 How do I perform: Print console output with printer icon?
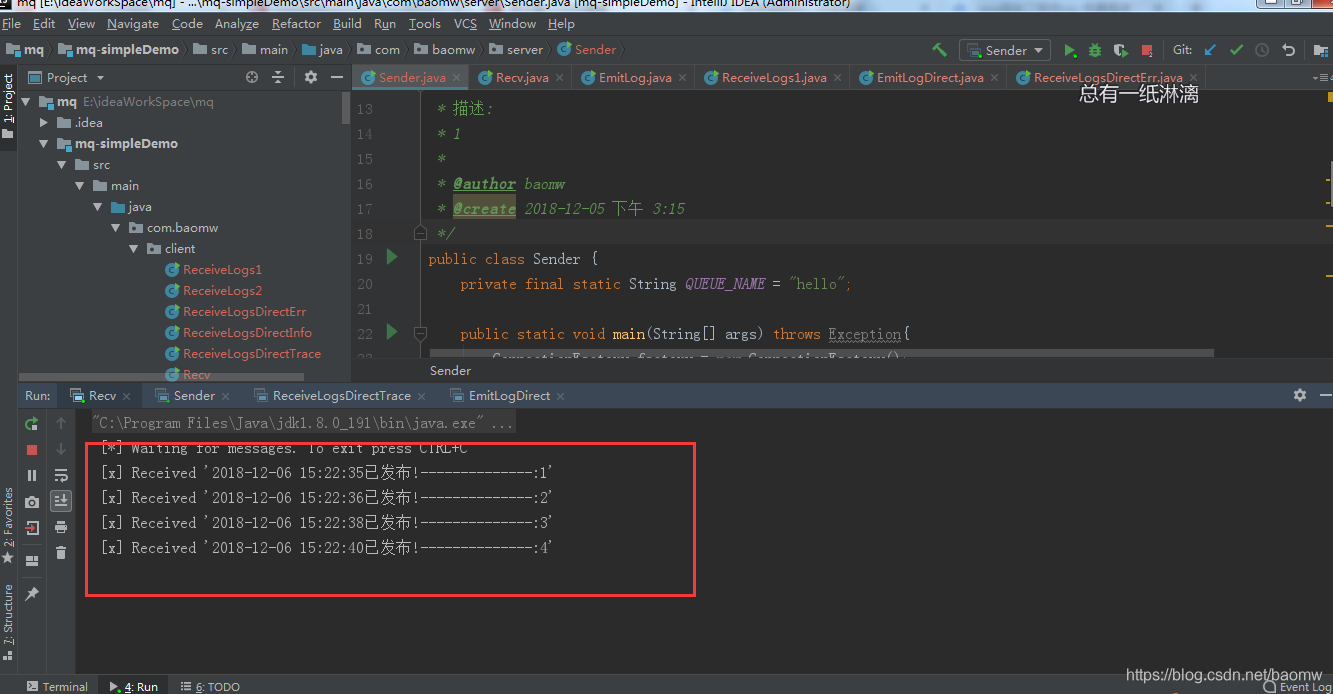[x=61, y=527]
